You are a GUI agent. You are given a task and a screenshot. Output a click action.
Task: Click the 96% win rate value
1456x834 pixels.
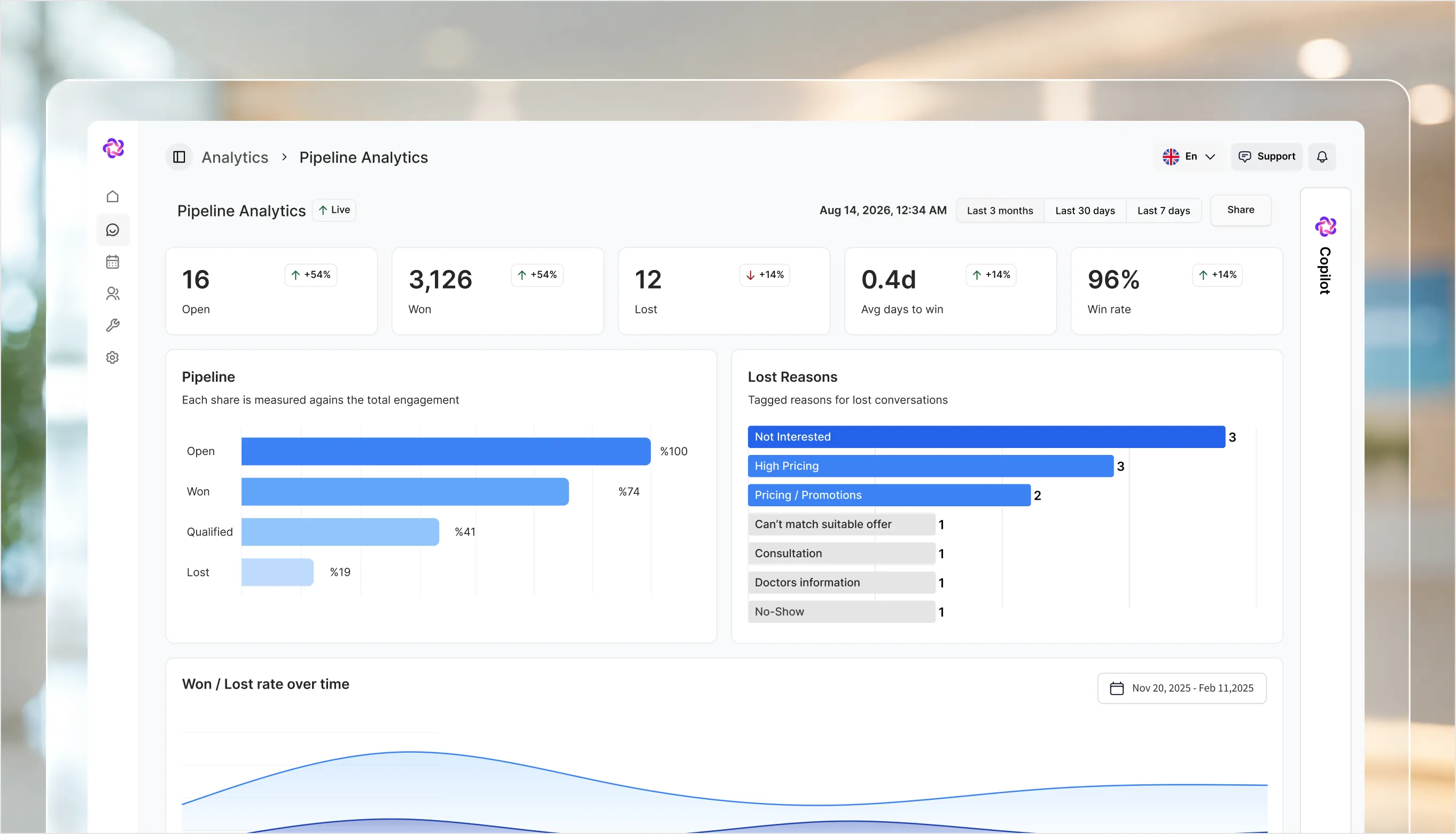point(1114,280)
